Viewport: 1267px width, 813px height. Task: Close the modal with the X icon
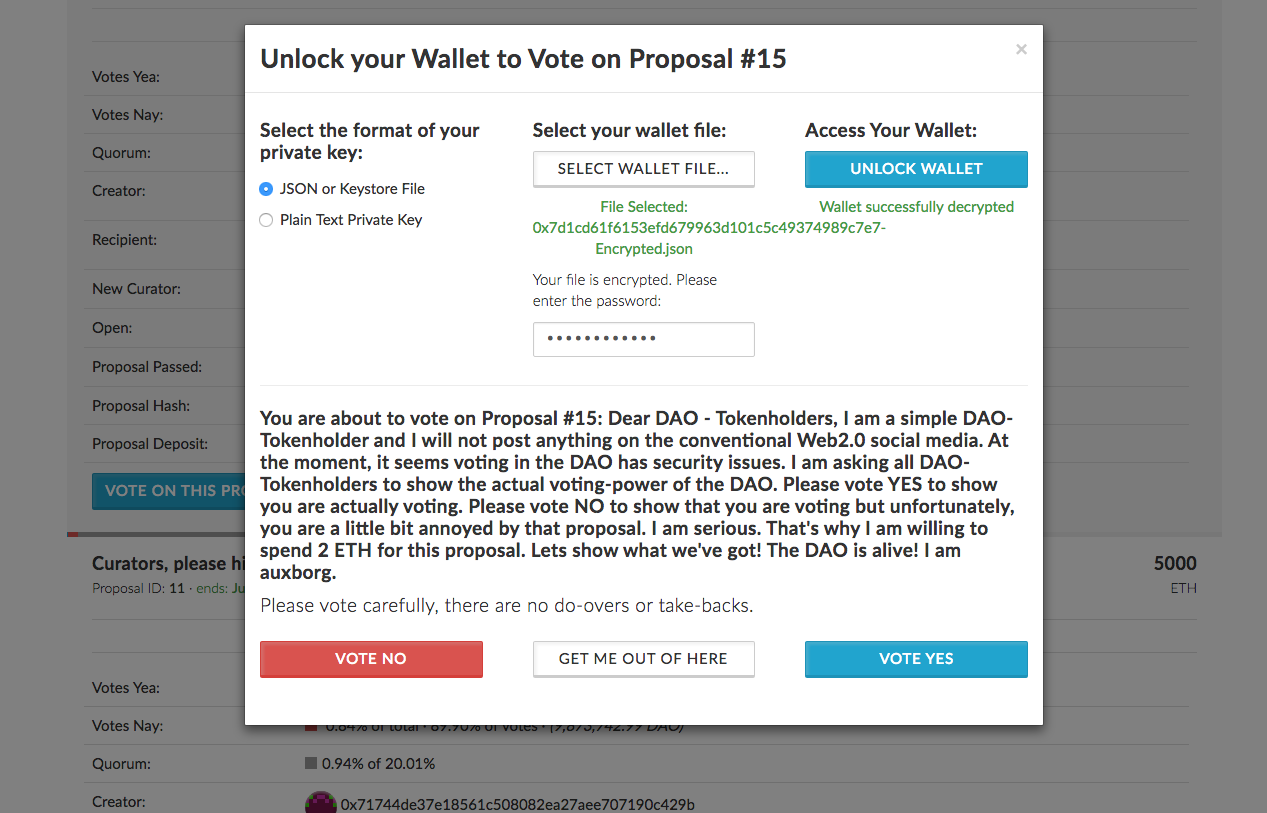pyautogui.click(x=1021, y=49)
